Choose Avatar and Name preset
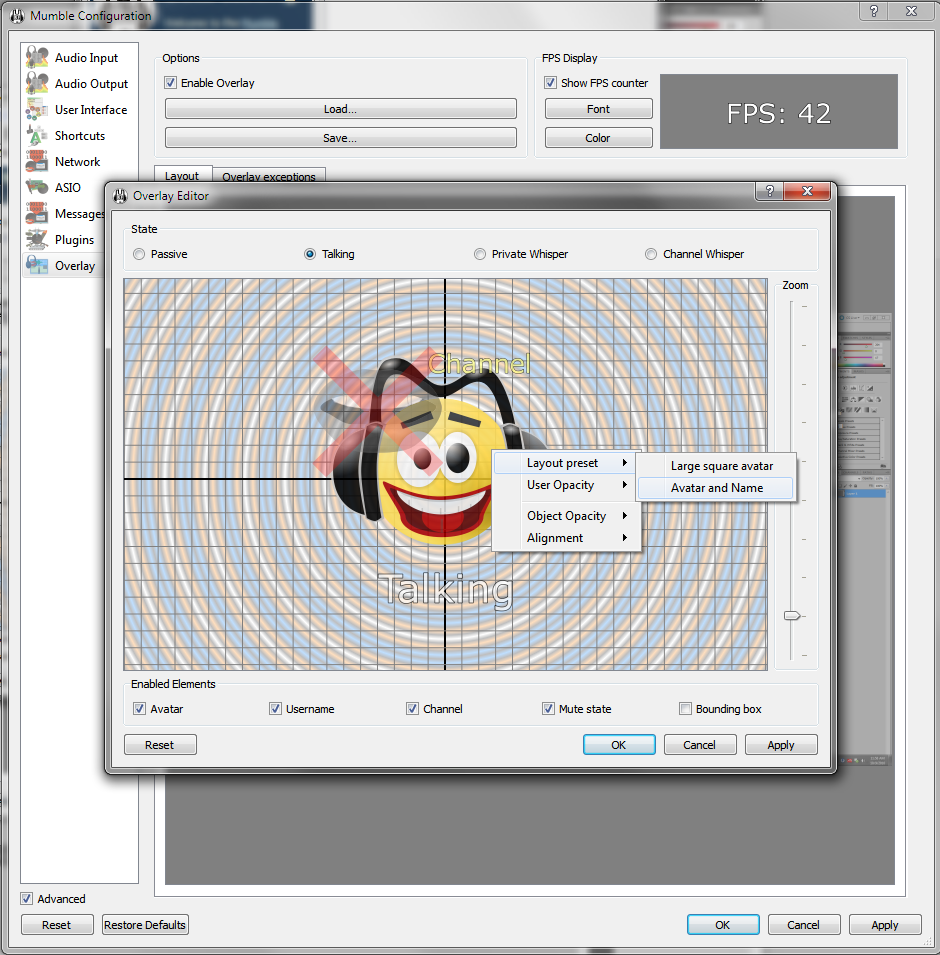This screenshot has height=955, width=940. [x=716, y=488]
